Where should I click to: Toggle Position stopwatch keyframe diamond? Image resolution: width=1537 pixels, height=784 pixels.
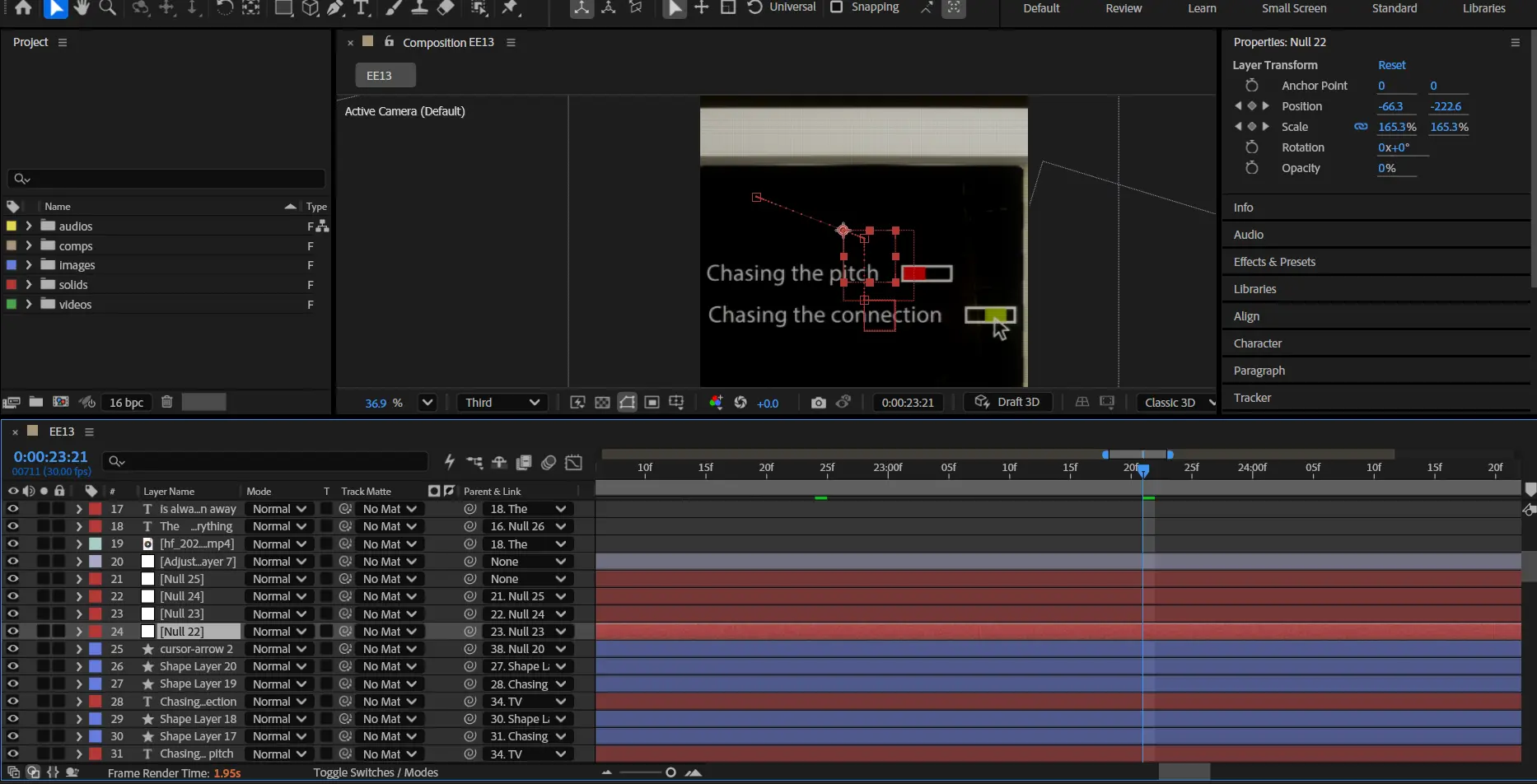pyautogui.click(x=1251, y=106)
